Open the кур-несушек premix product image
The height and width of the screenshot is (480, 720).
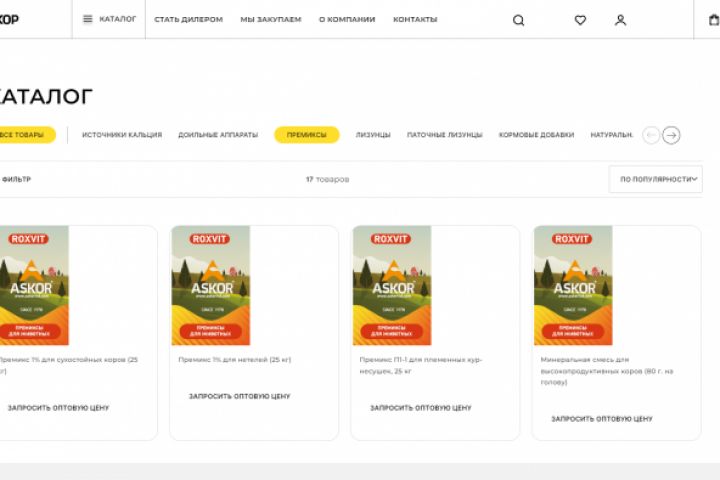[x=392, y=285]
